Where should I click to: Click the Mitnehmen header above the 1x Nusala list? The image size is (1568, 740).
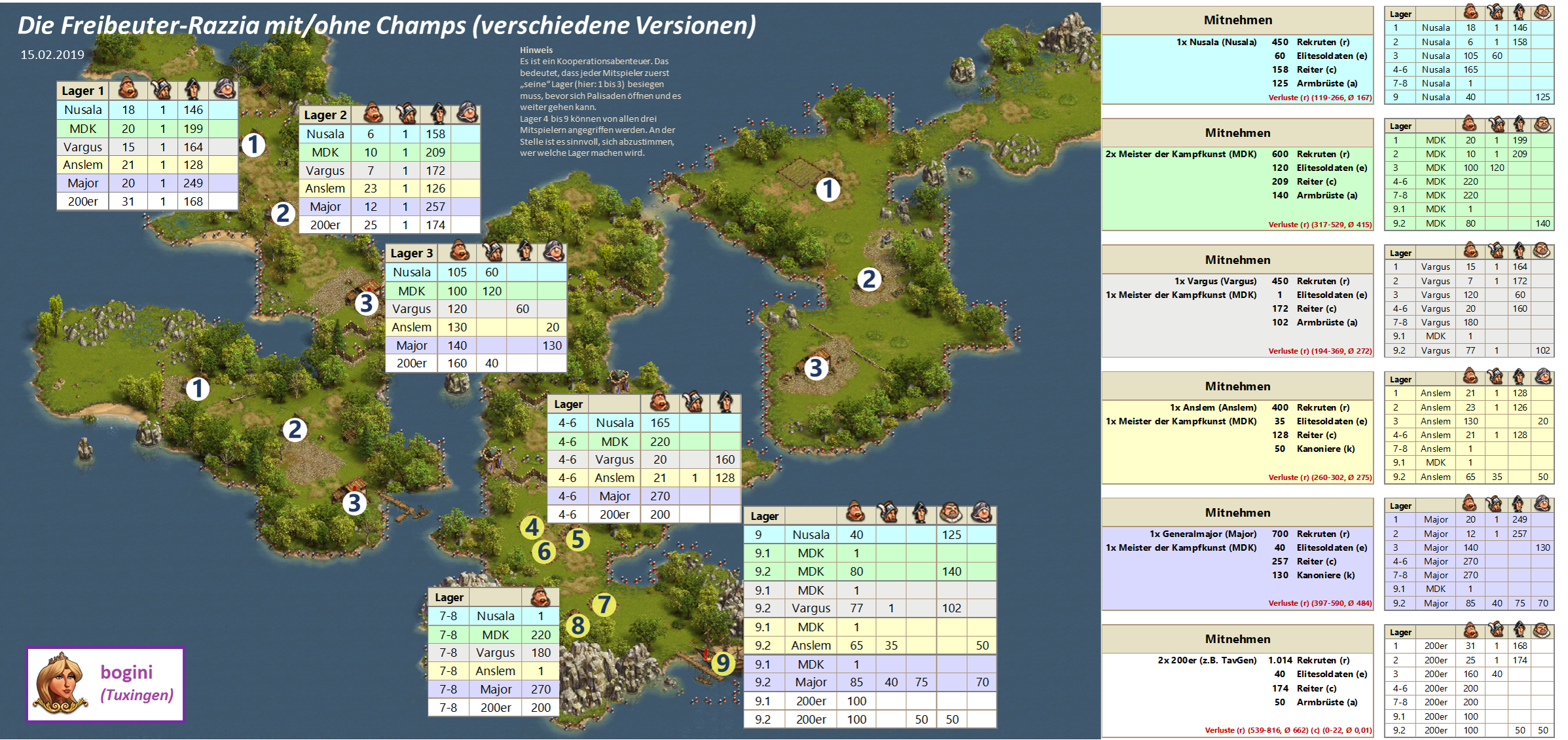tap(1237, 20)
